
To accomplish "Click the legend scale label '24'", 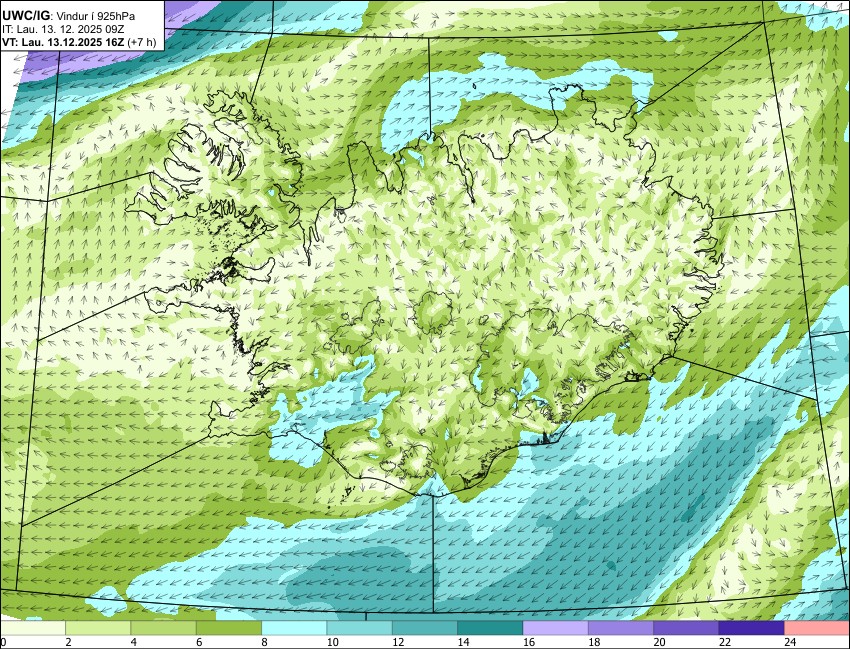I will [790, 642].
